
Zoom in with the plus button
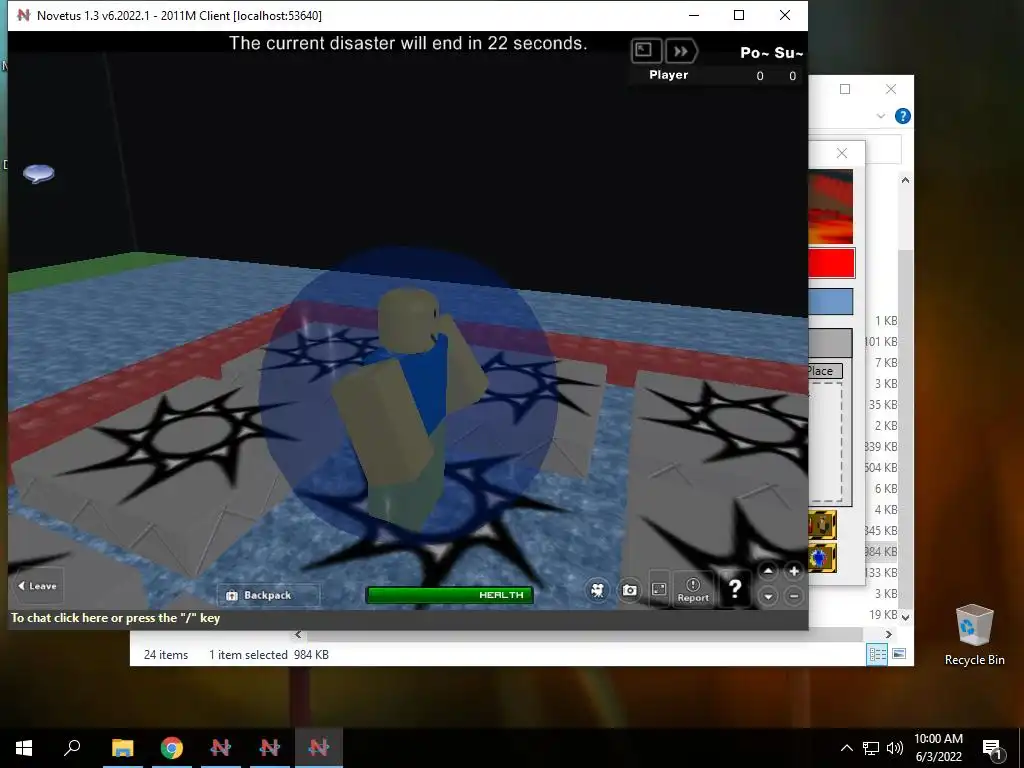tap(793, 571)
